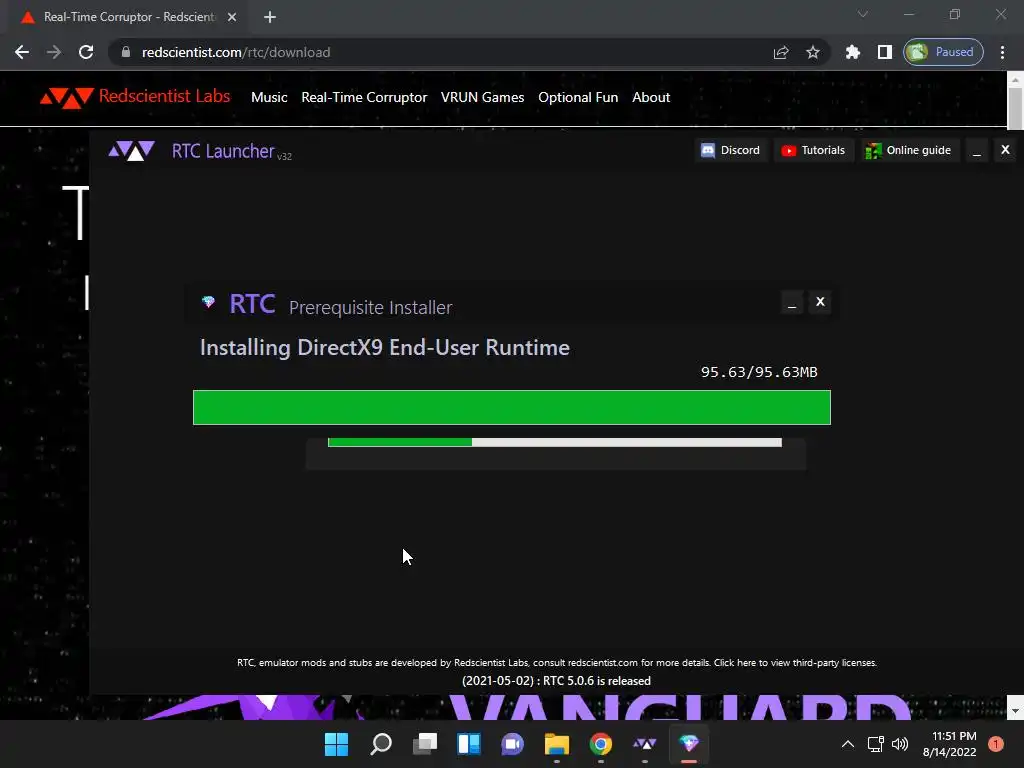Open Windows Search from the taskbar
The image size is (1024, 768).
click(381, 744)
